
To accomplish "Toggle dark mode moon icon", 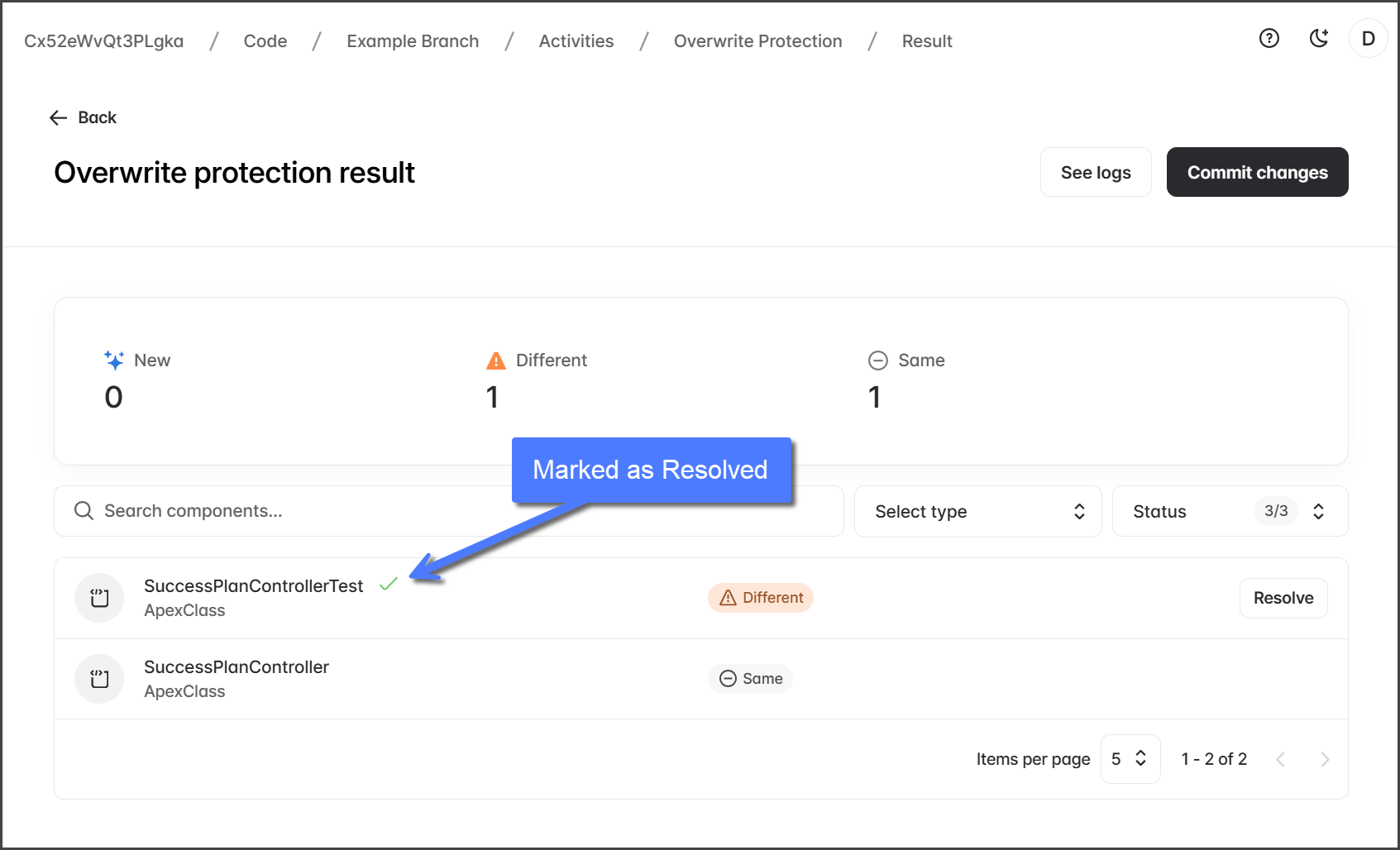I will [x=1318, y=38].
